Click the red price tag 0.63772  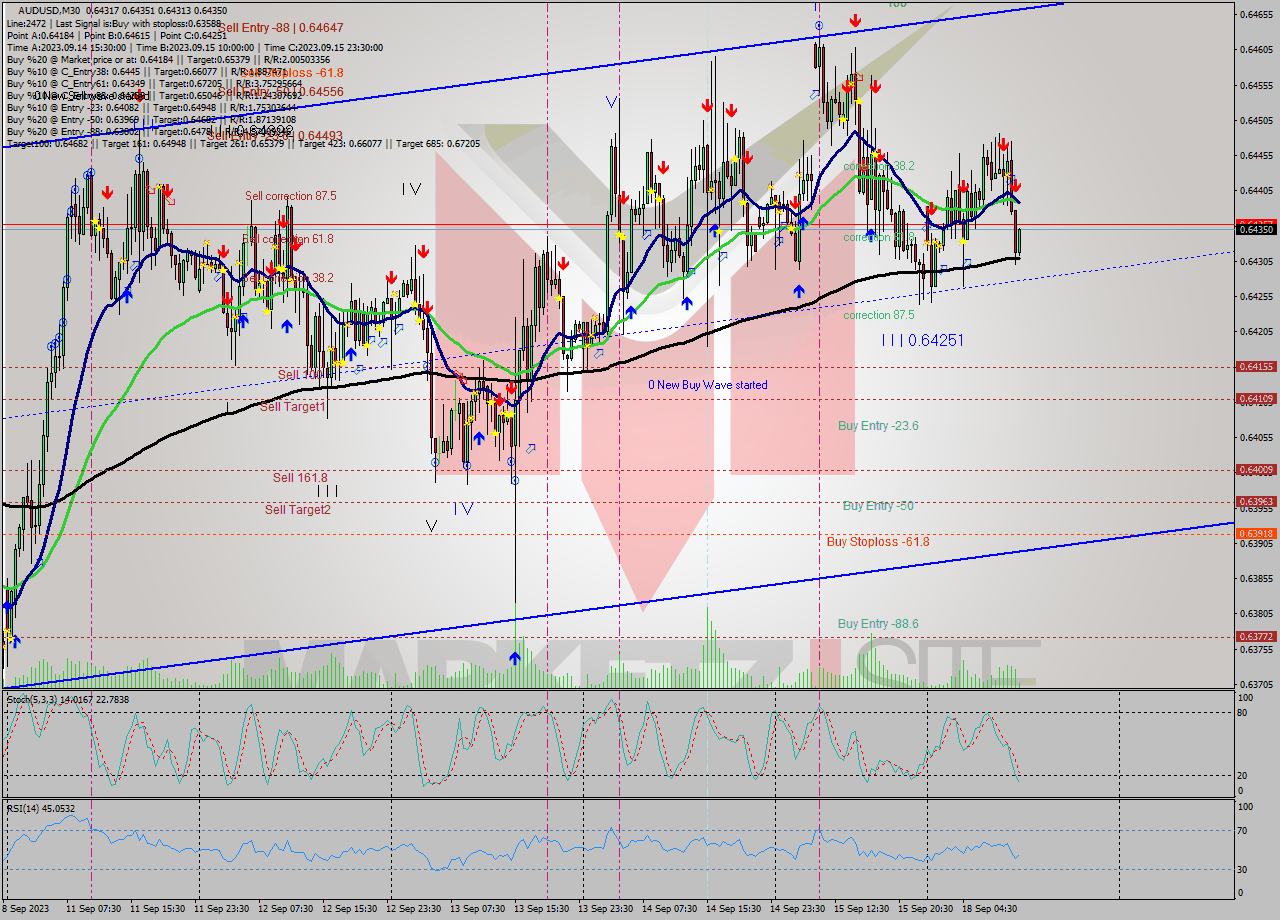coord(1257,637)
